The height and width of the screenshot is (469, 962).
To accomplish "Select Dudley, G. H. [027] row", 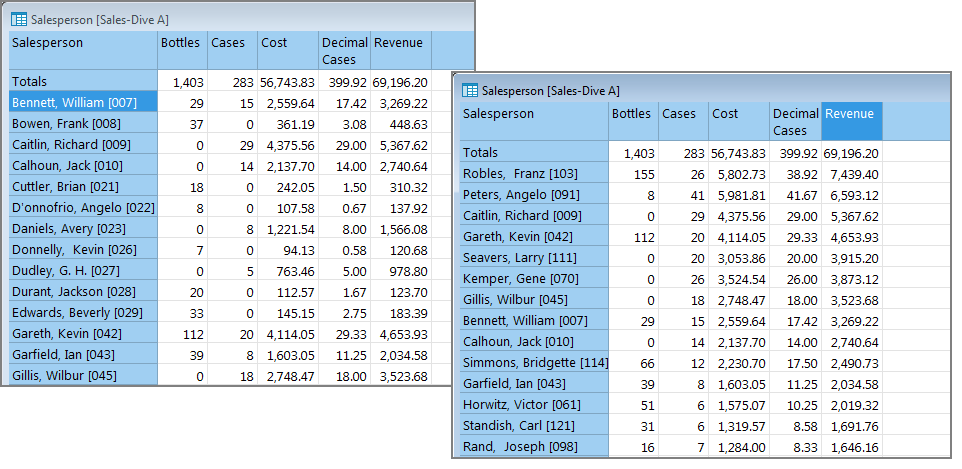I will (x=83, y=270).
